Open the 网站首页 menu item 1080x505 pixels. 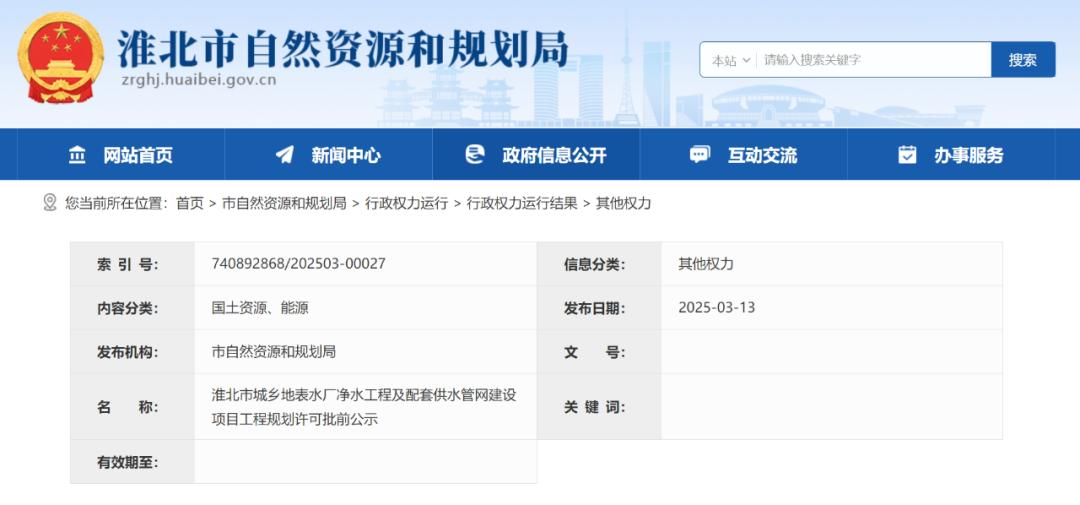click(121, 155)
